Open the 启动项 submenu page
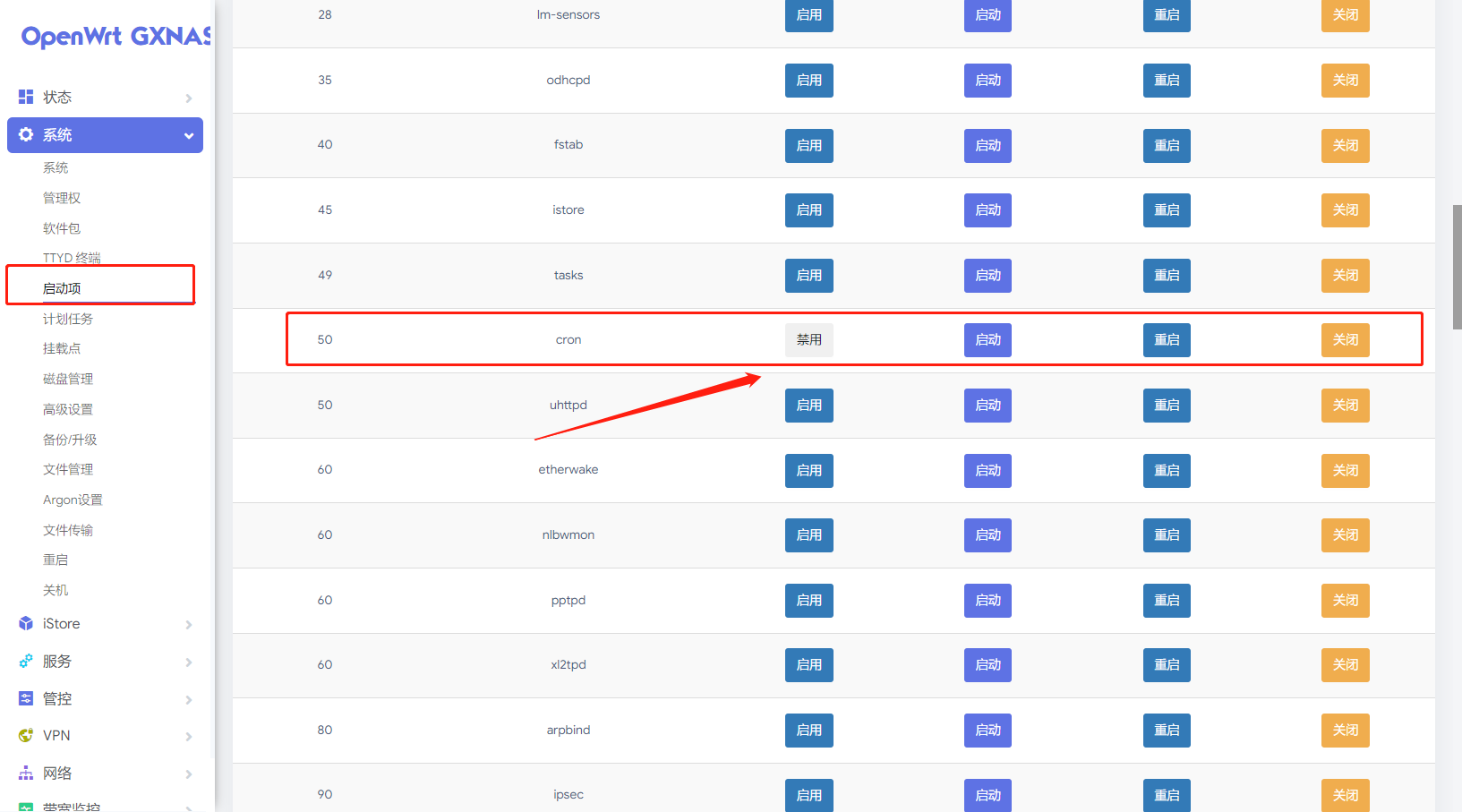Viewport: 1462px width, 812px height. (62, 288)
